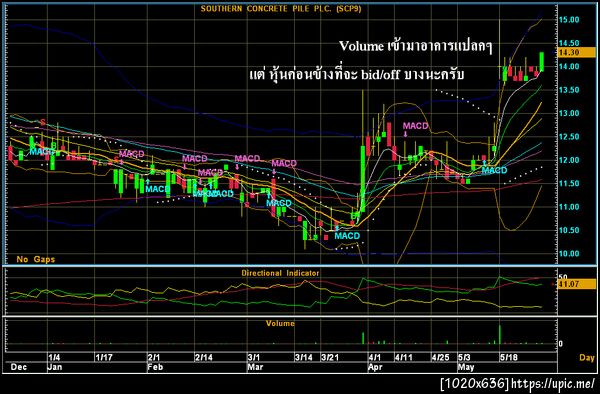This screenshot has height=394, width=600.
Task: Click the SOUTHERN CONCRETE PILE PLC. (SCP9) chart title
Action: pyautogui.click(x=280, y=9)
